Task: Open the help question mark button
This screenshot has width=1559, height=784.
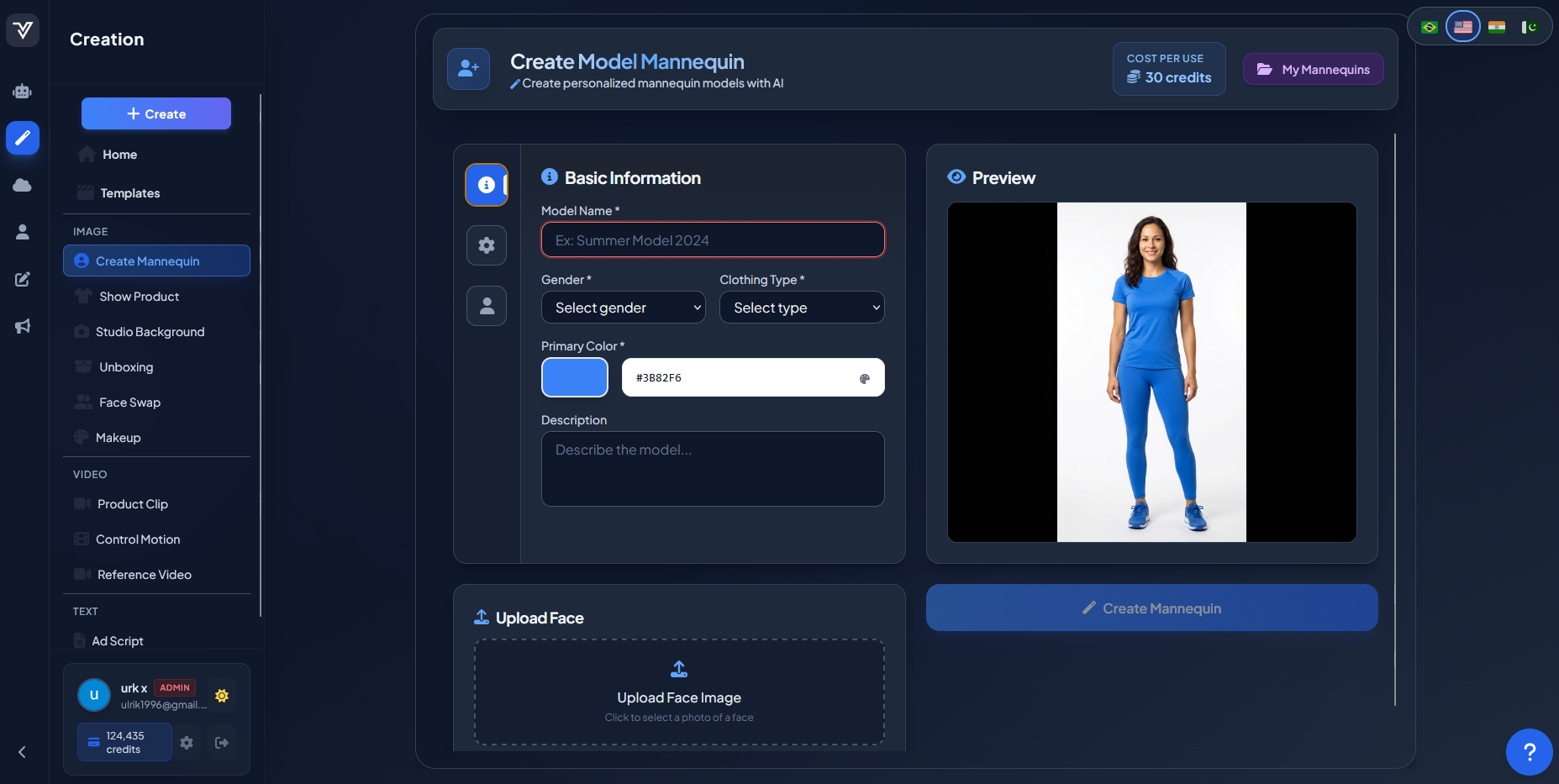Action: point(1530,752)
